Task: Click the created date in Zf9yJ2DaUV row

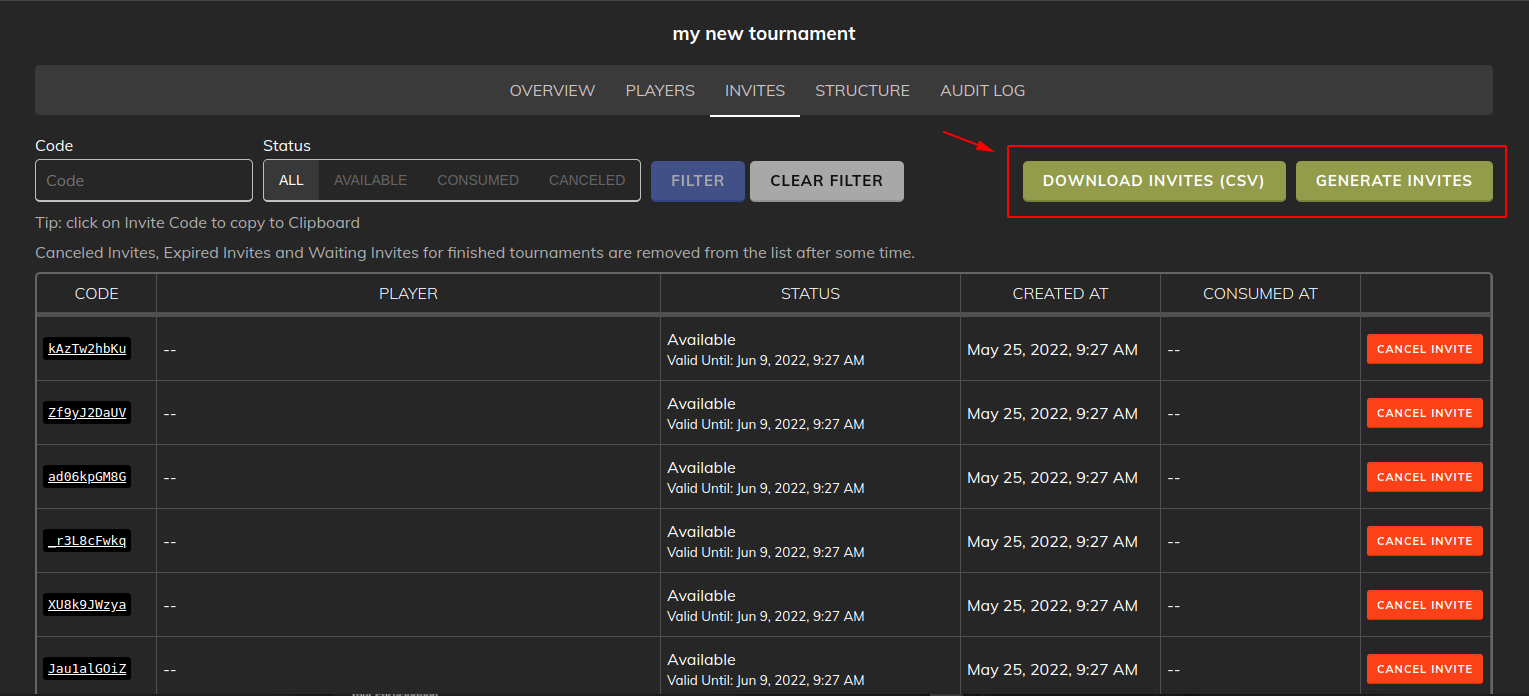Action: pos(1052,414)
